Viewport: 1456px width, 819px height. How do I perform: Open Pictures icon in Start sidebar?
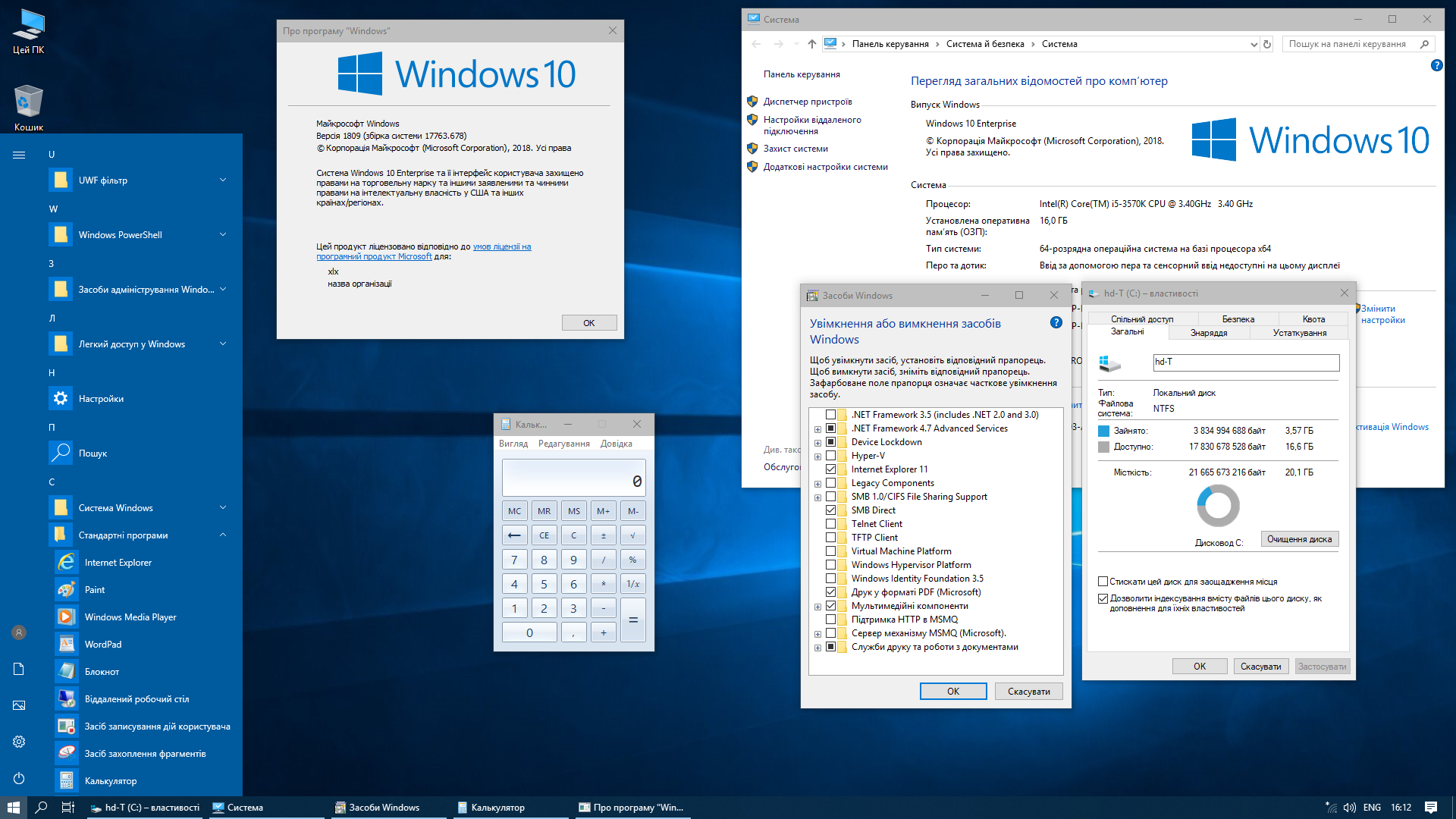click(x=19, y=705)
